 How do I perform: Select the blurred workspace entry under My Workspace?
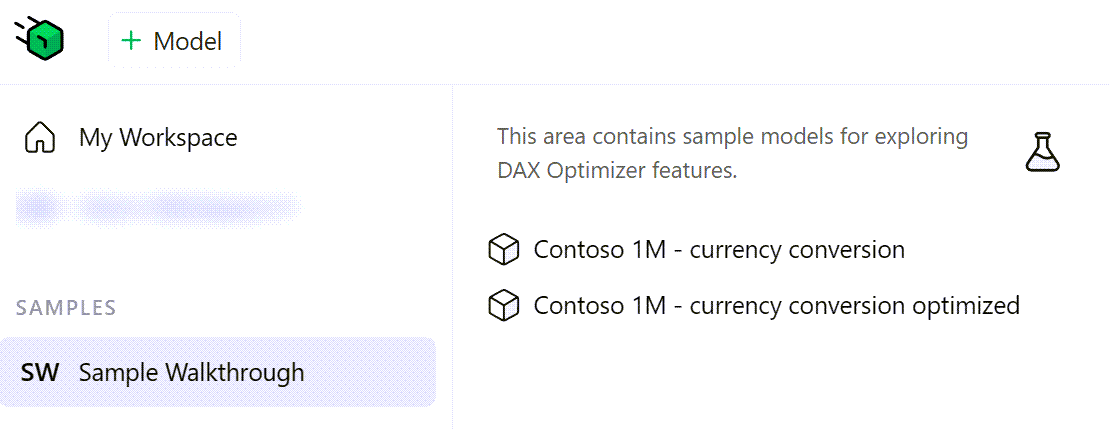coord(159,207)
